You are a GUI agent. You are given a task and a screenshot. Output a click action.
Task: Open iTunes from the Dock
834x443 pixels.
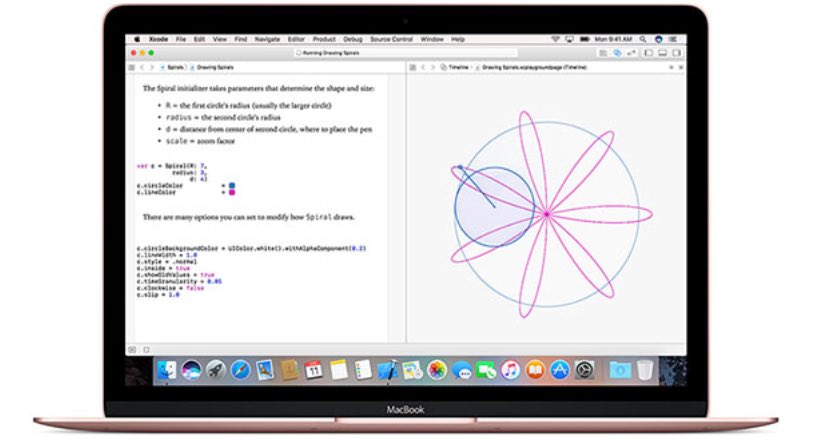point(511,369)
